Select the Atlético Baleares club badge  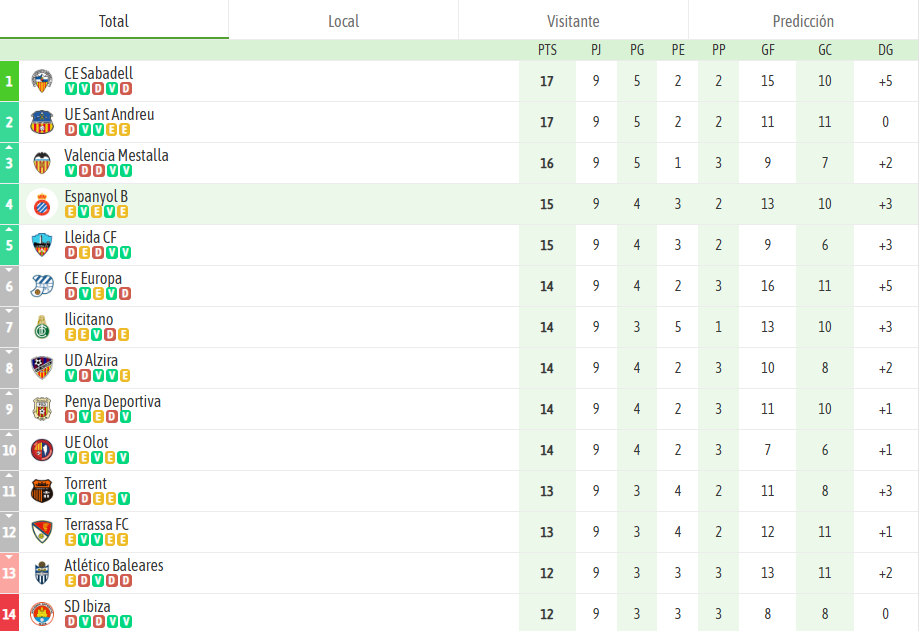click(41, 572)
